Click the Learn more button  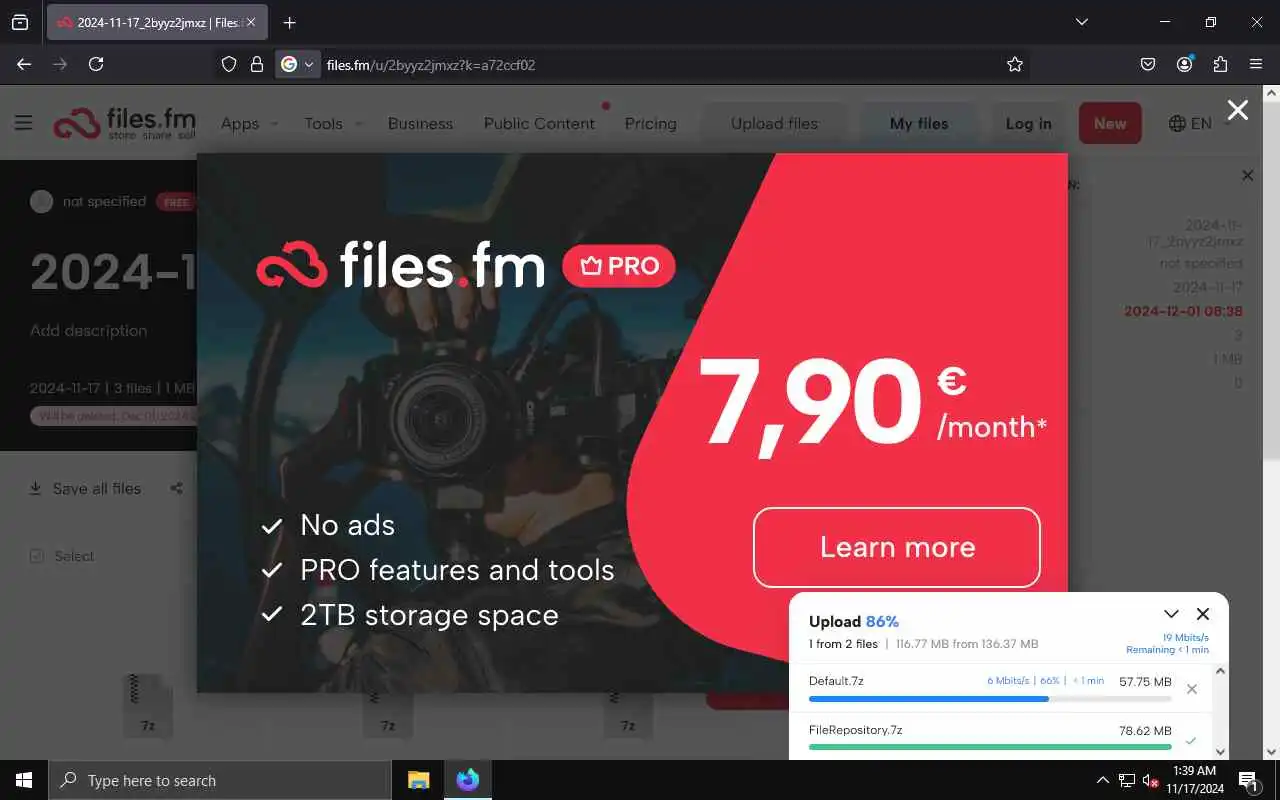pyautogui.click(x=897, y=547)
